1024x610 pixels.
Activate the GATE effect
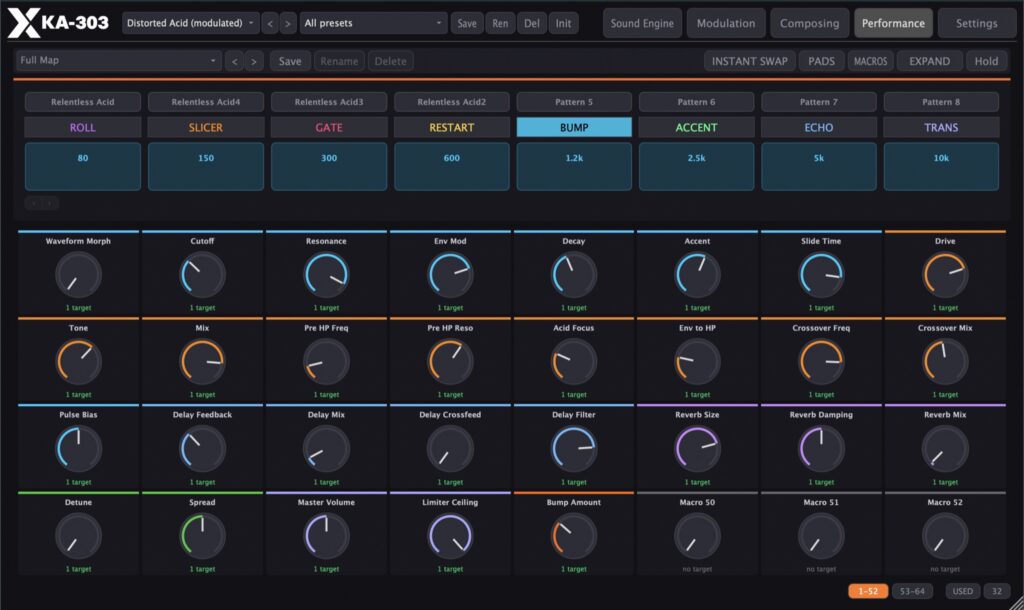328,127
